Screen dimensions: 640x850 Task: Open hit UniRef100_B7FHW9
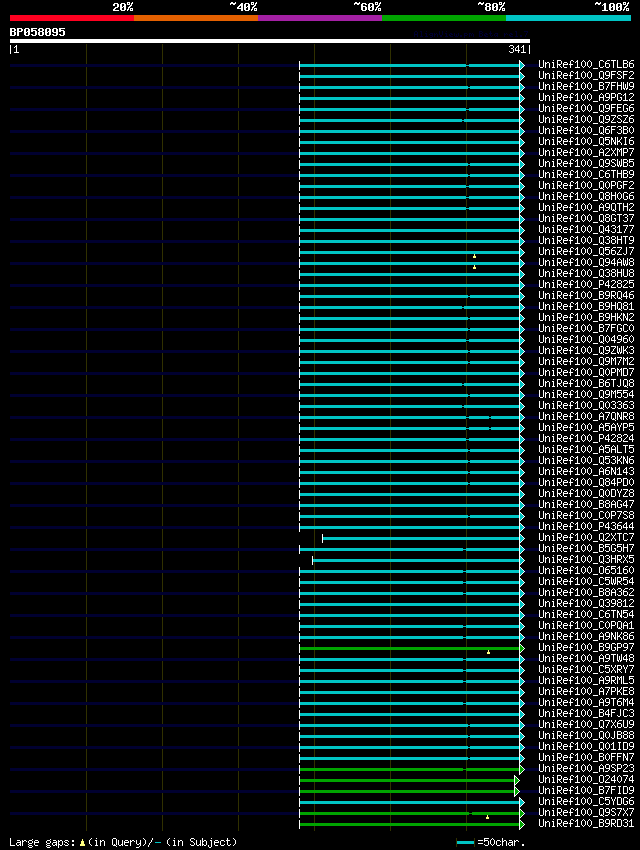(586, 86)
